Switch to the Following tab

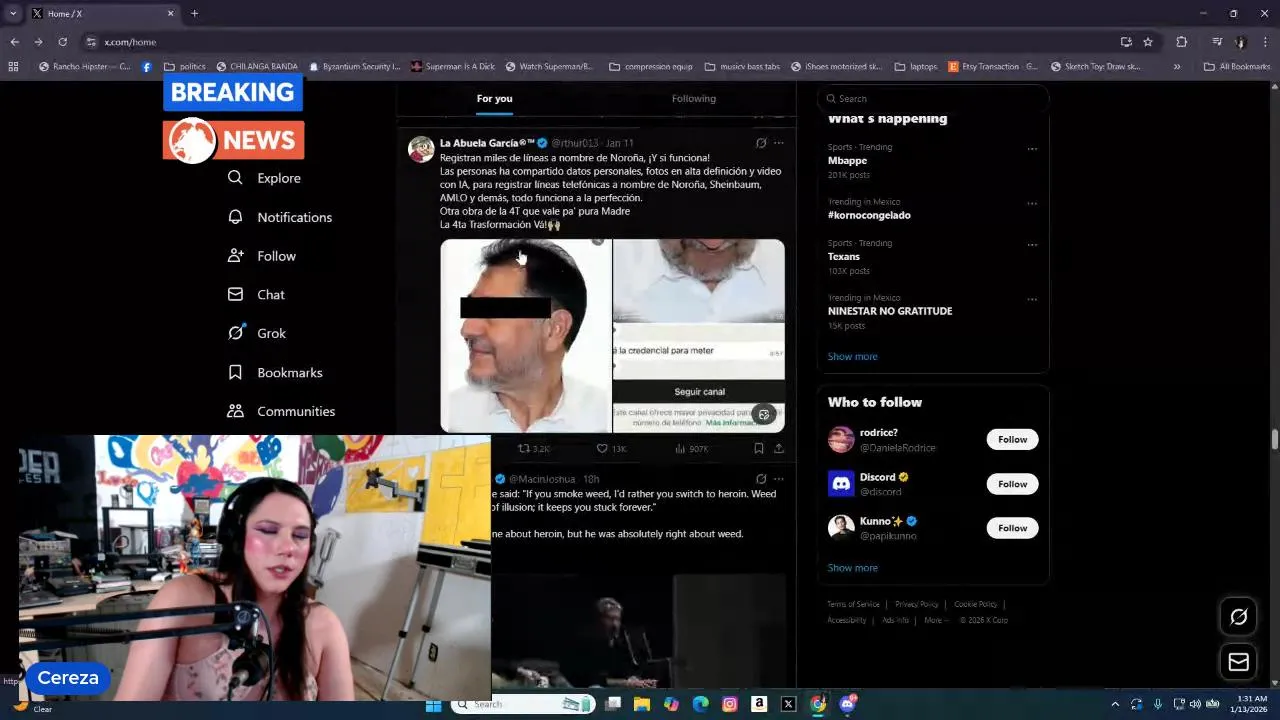pos(694,98)
